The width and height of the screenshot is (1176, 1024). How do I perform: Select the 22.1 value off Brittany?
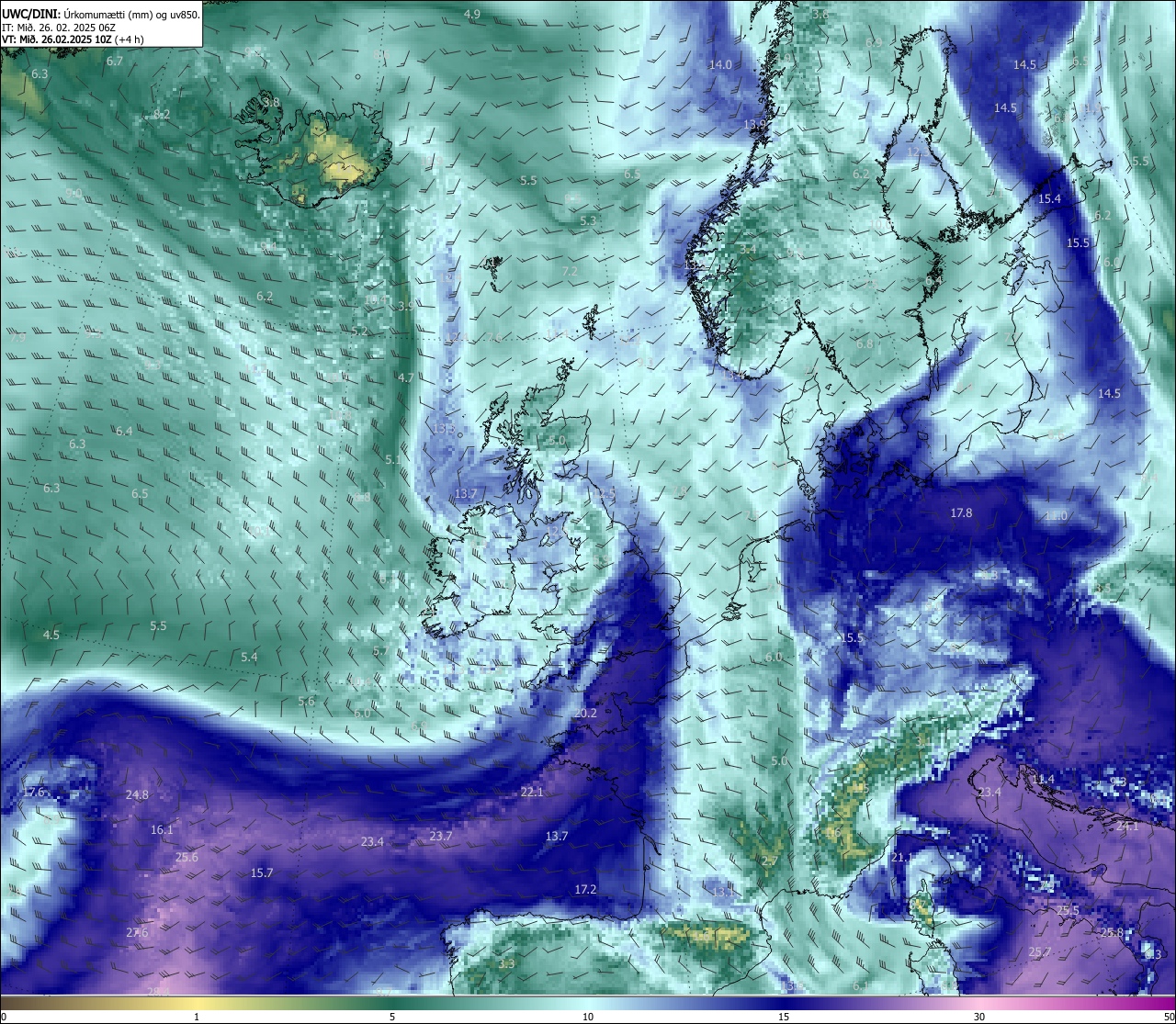tap(532, 792)
